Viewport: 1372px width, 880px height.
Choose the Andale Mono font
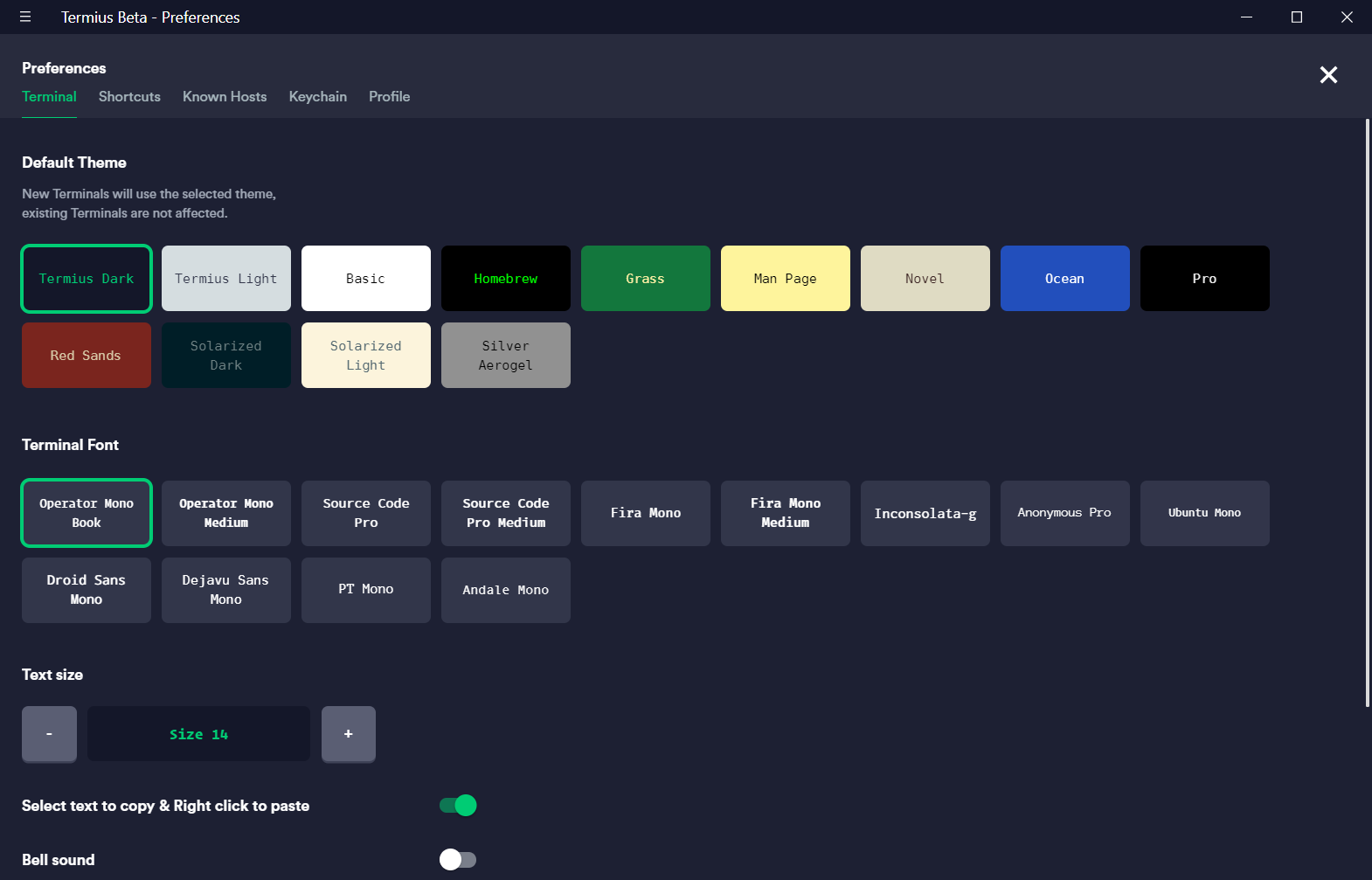[x=506, y=590]
